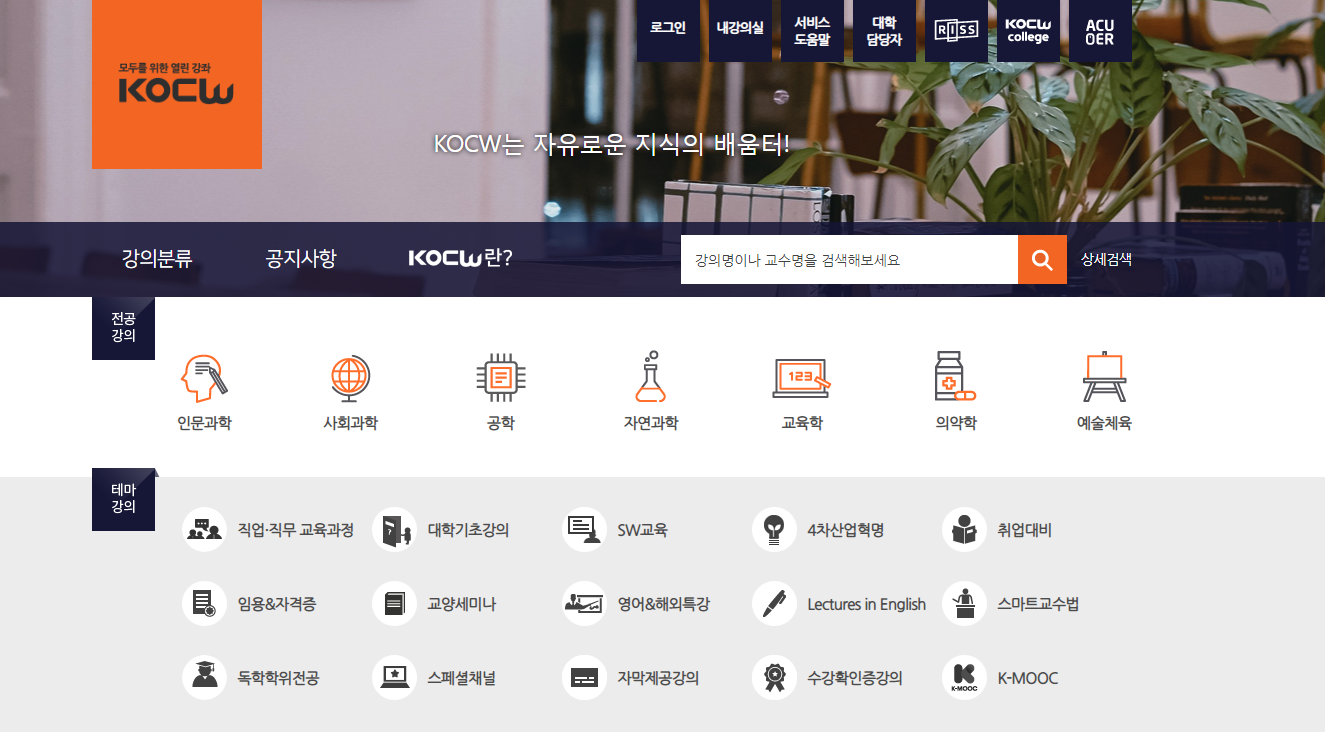1325x732 pixels.
Task: Click the KOCW orange logo
Action: coord(176,84)
